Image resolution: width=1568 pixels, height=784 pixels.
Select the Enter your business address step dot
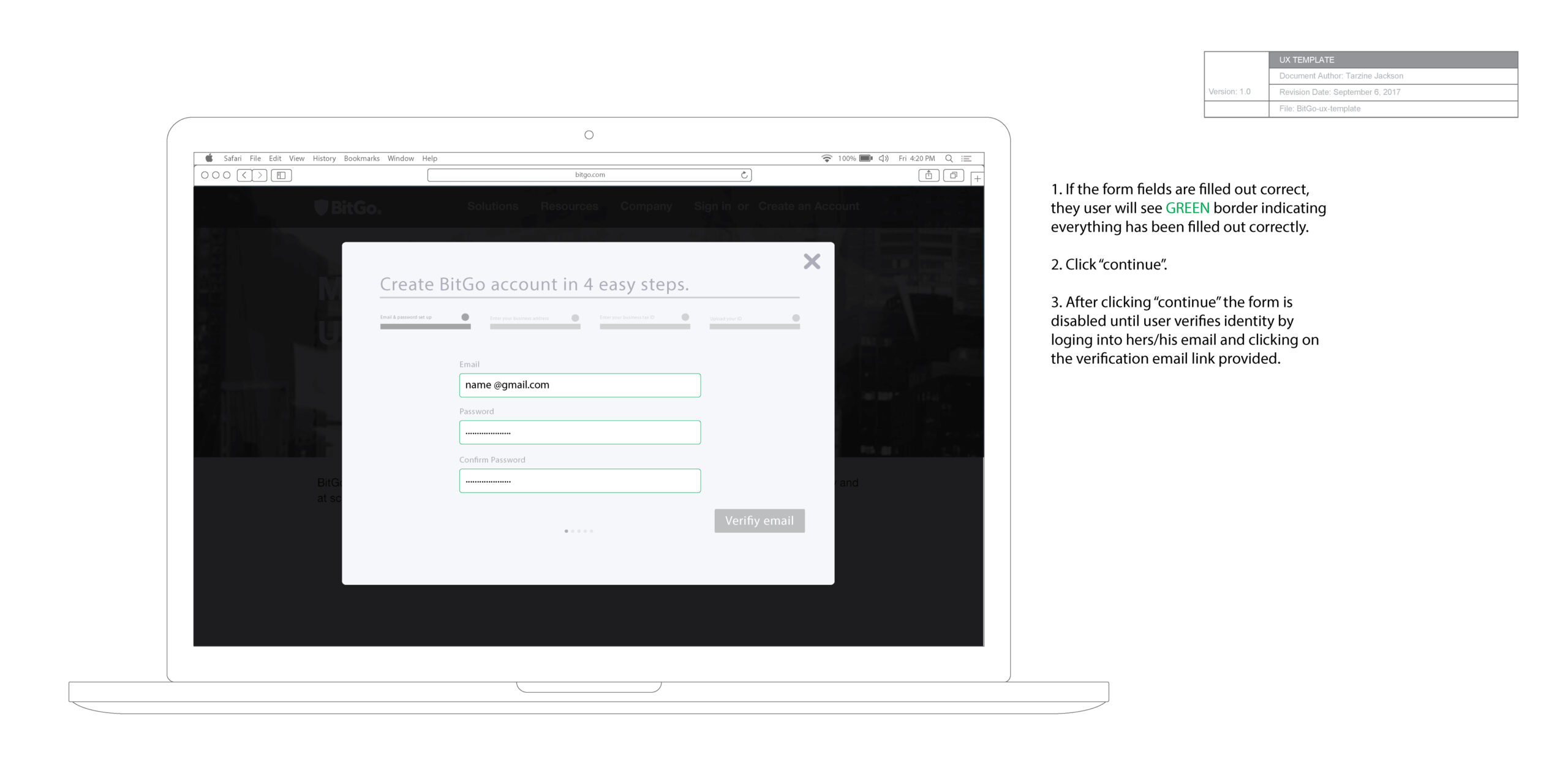tap(575, 318)
